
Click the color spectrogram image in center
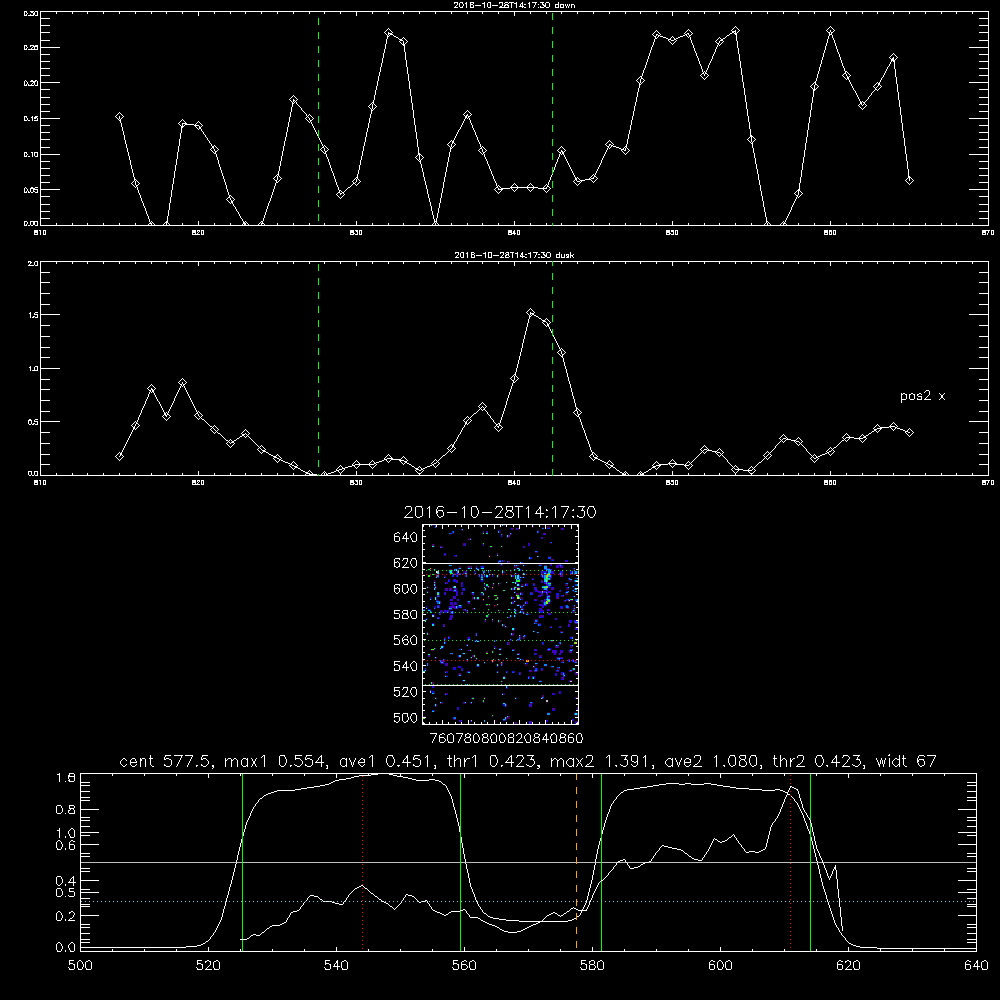click(500, 624)
